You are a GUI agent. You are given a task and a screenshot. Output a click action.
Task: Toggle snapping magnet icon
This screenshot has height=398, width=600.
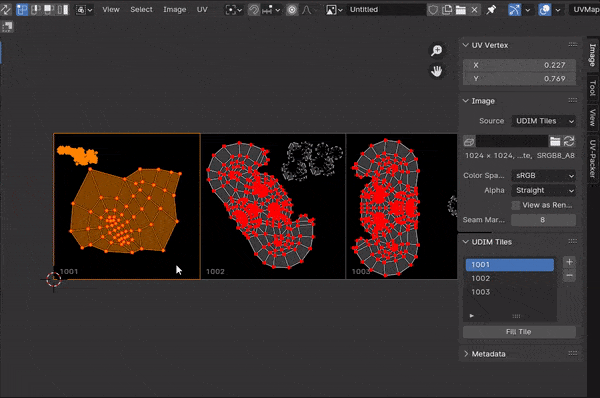[254, 10]
